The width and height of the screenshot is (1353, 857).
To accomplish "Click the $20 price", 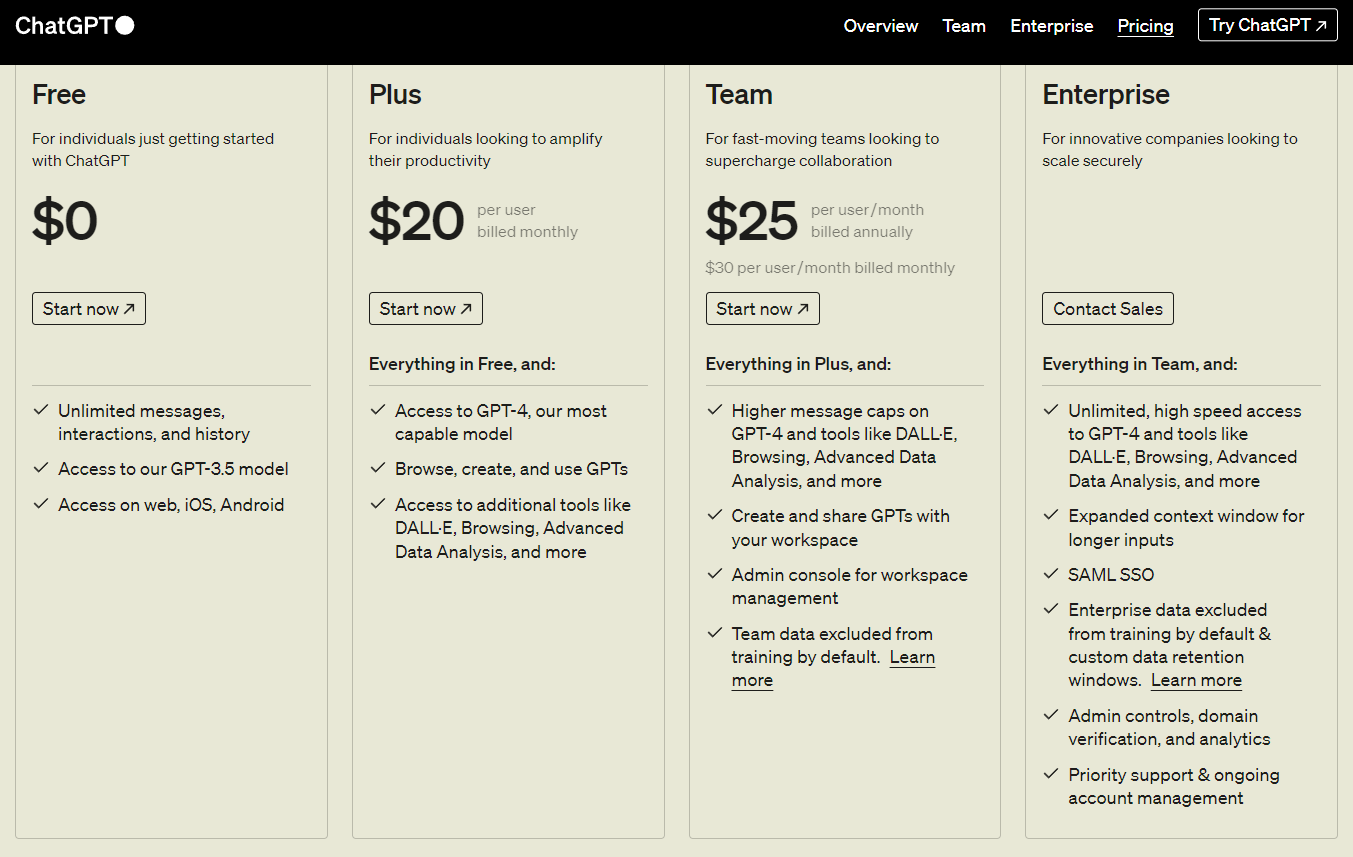I will pos(416,221).
